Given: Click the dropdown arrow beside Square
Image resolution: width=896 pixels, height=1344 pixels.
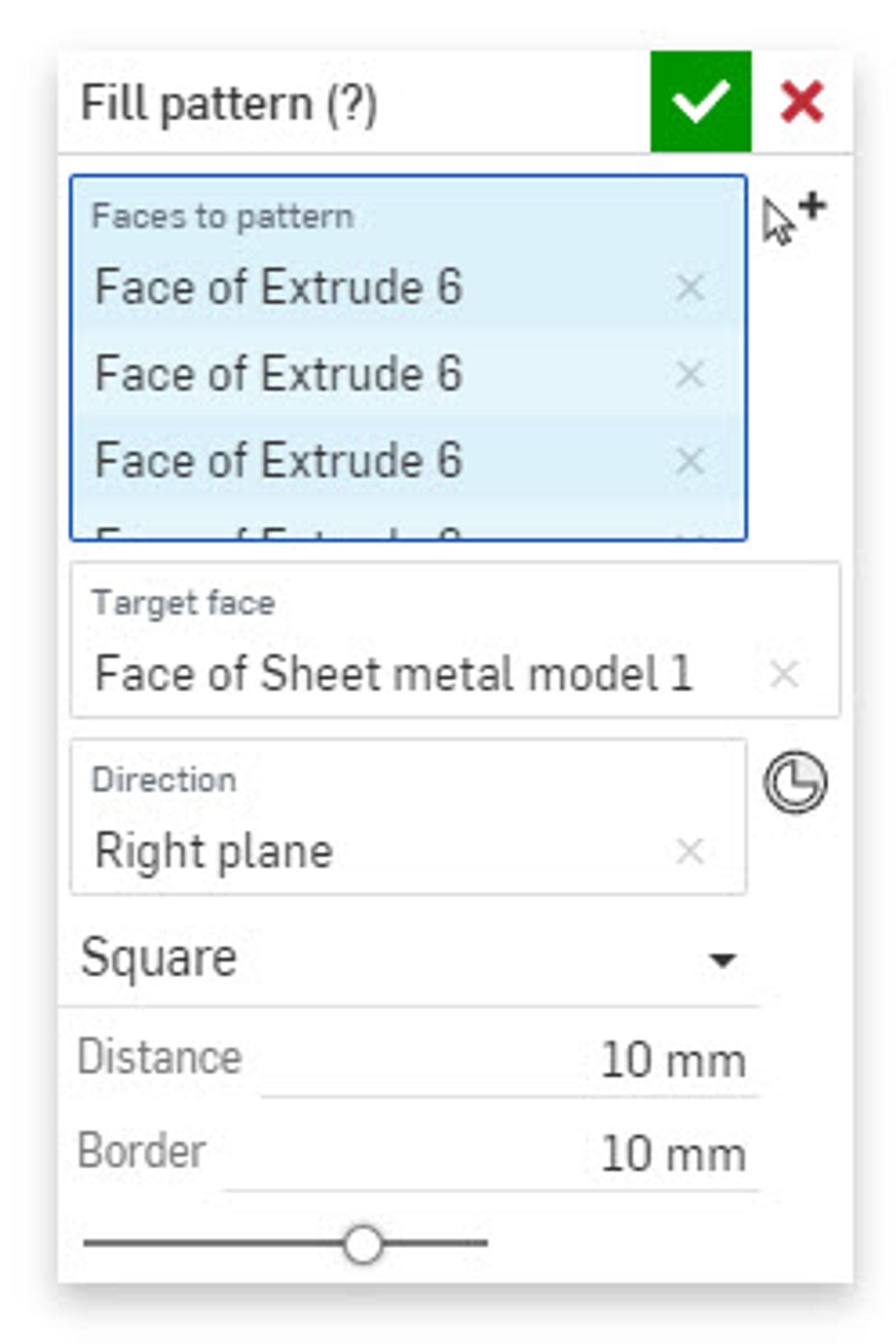Looking at the screenshot, I should pyautogui.click(x=722, y=960).
